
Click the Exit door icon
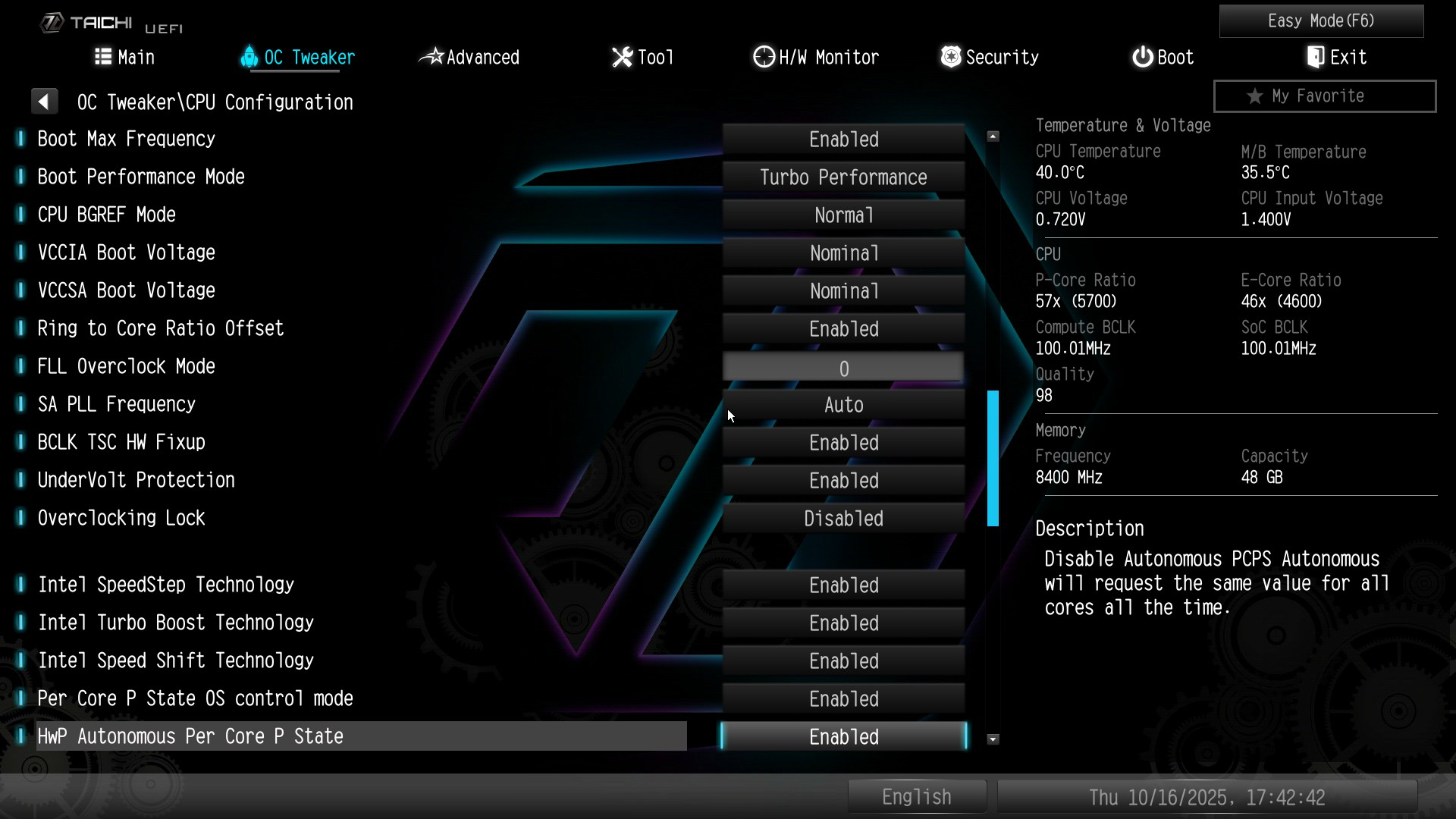pos(1316,57)
